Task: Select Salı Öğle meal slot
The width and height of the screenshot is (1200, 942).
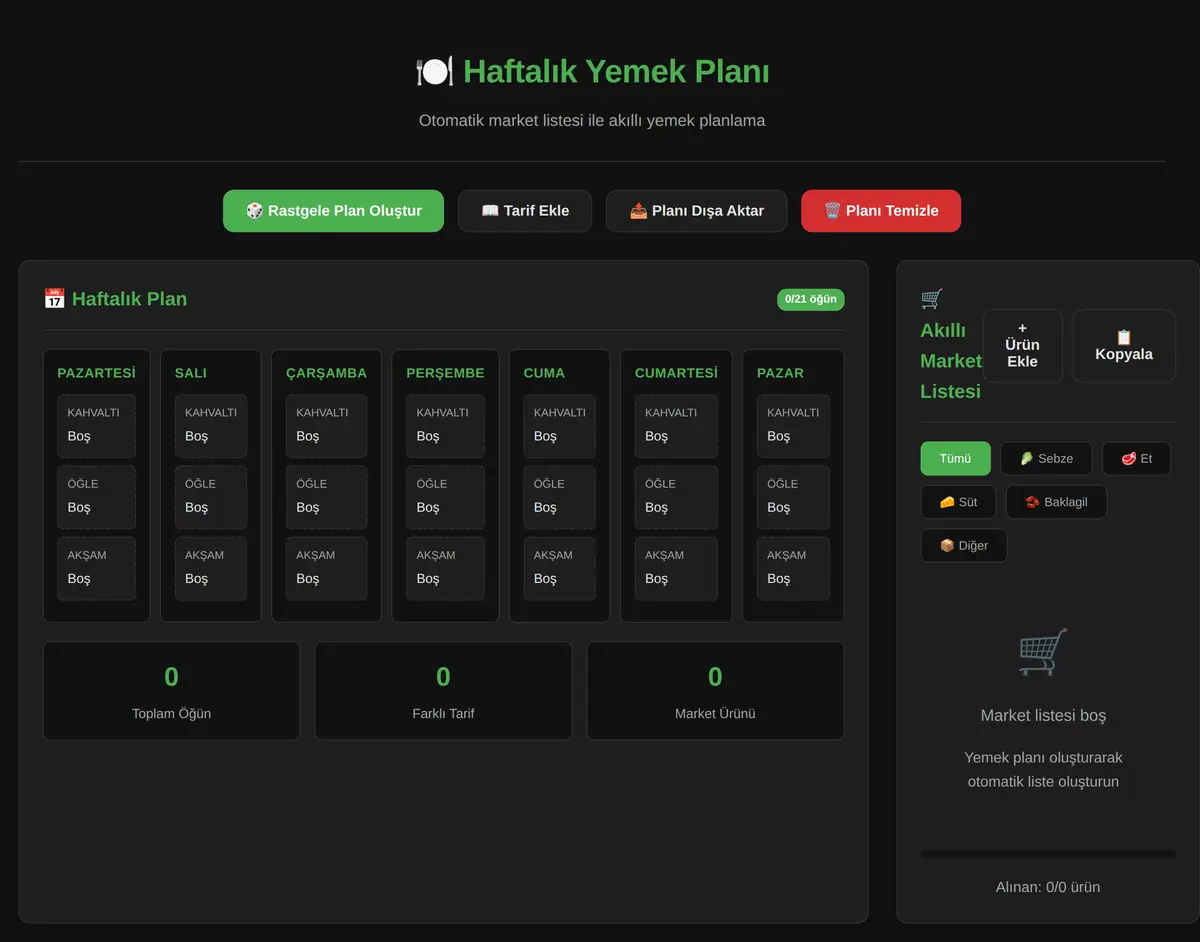Action: 211,497
